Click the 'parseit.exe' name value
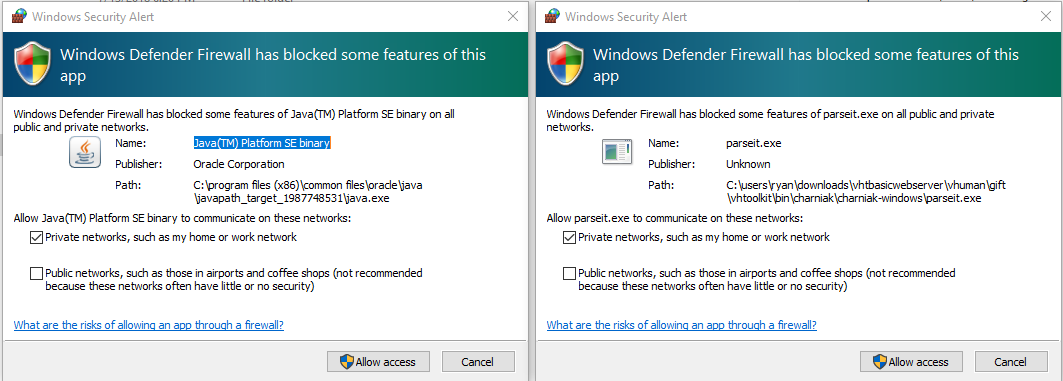The height and width of the screenshot is (381, 1063). point(753,143)
